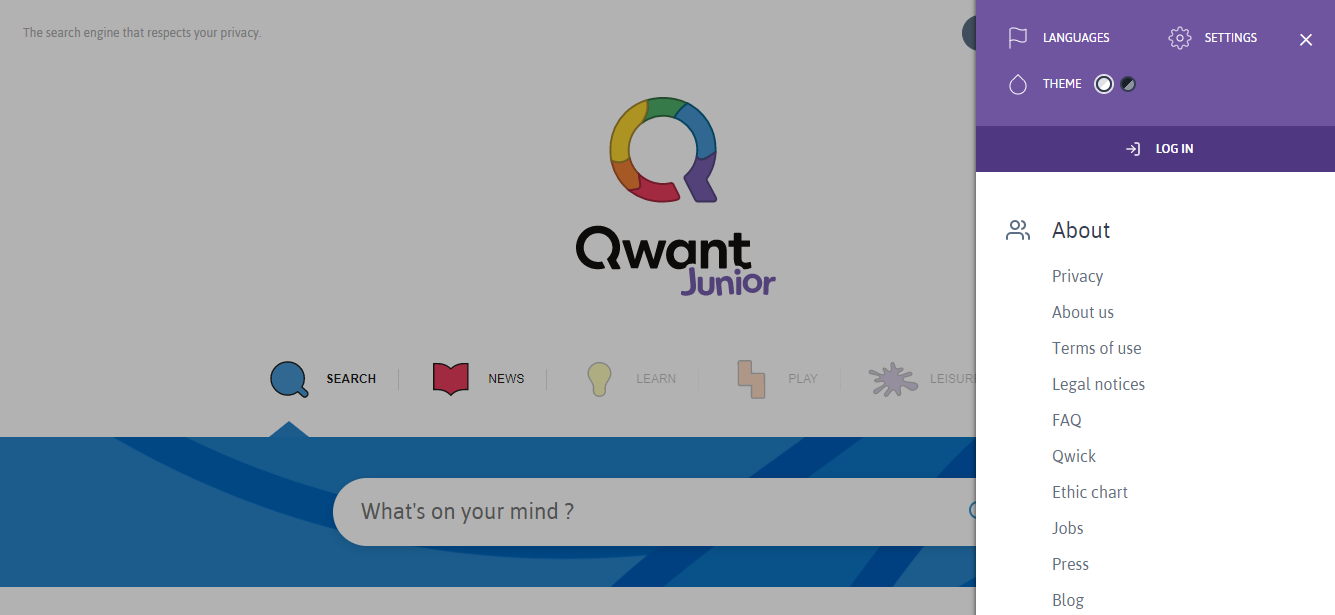Open Settings via the gear icon
Viewport: 1335px width, 615px height.
1180,38
